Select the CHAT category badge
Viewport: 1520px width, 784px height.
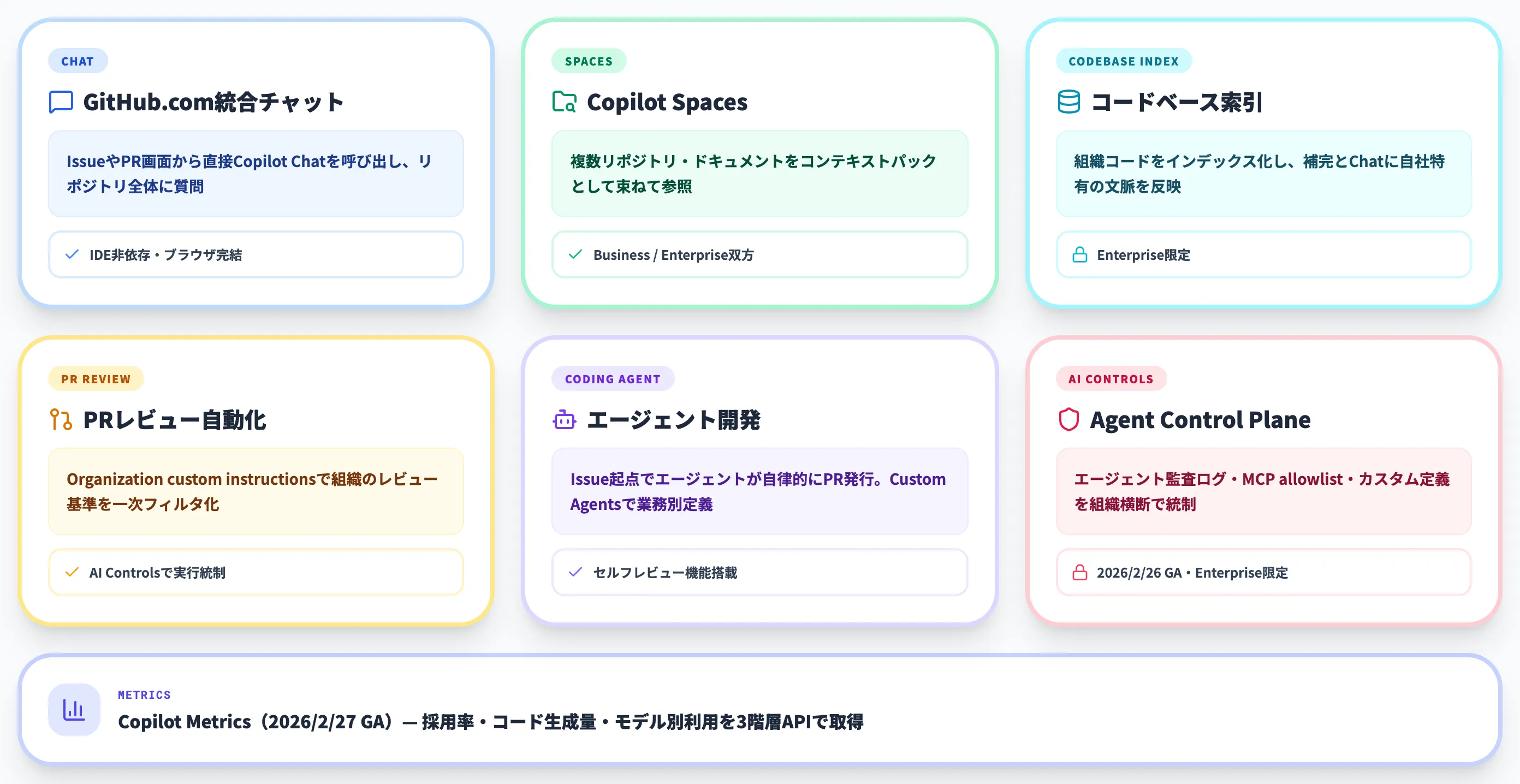[78, 61]
